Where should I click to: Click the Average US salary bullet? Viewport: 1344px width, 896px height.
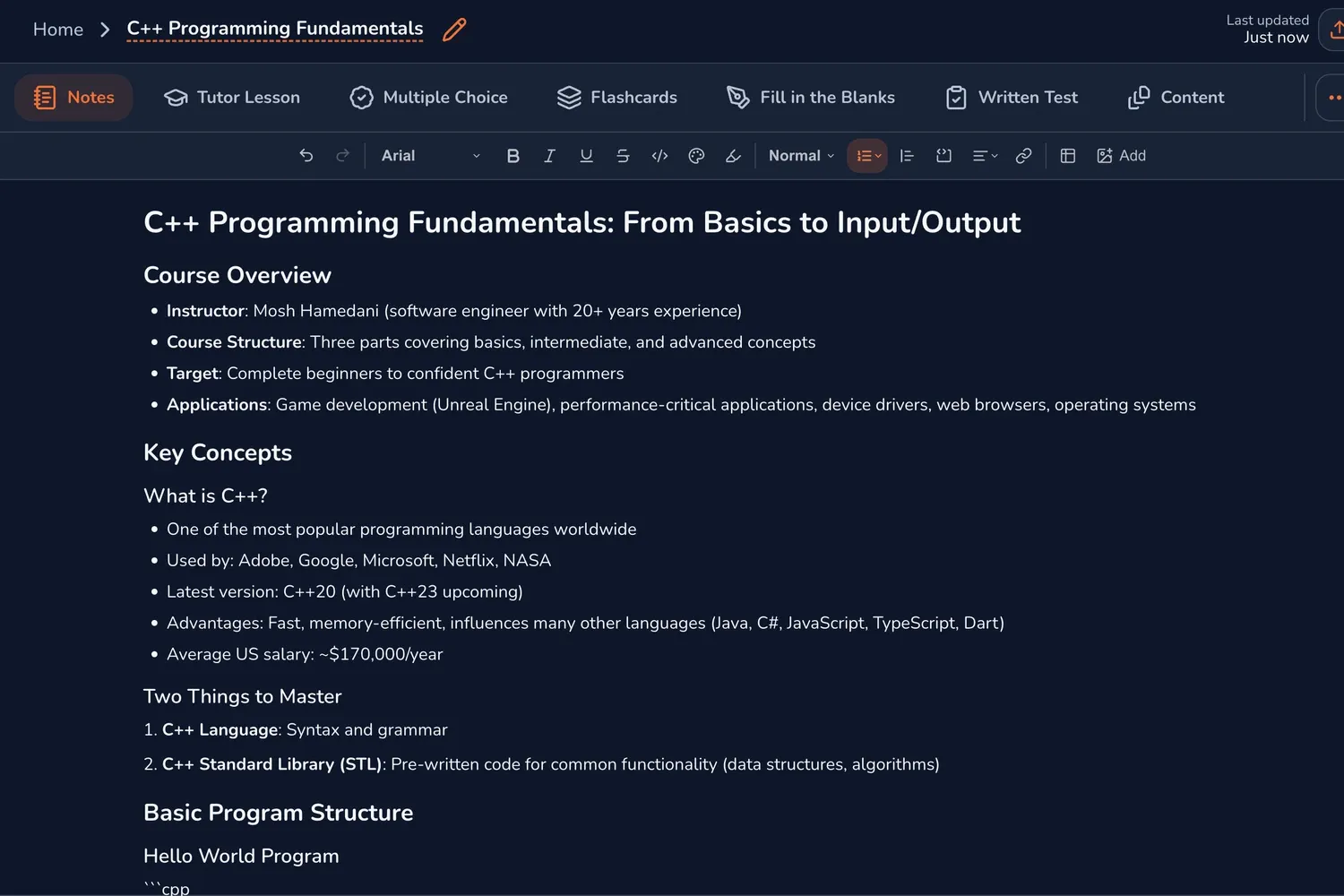click(305, 655)
